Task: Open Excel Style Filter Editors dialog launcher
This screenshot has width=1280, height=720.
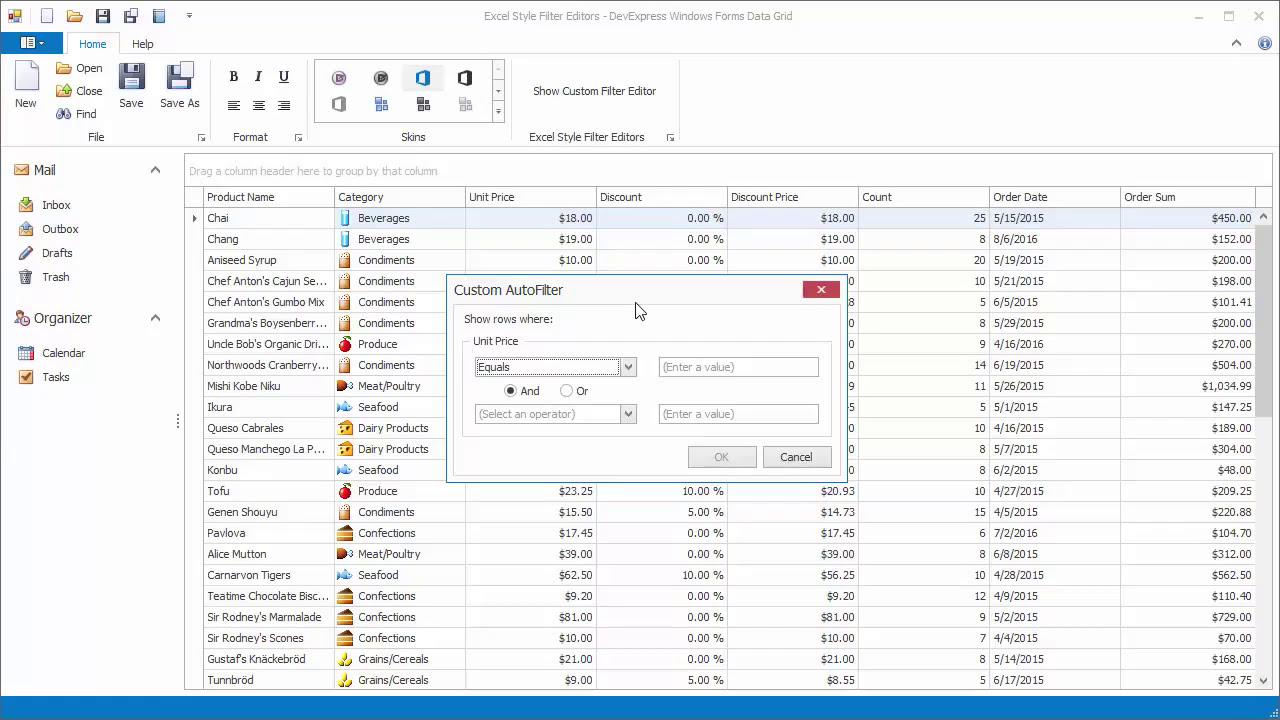Action: coord(670,138)
